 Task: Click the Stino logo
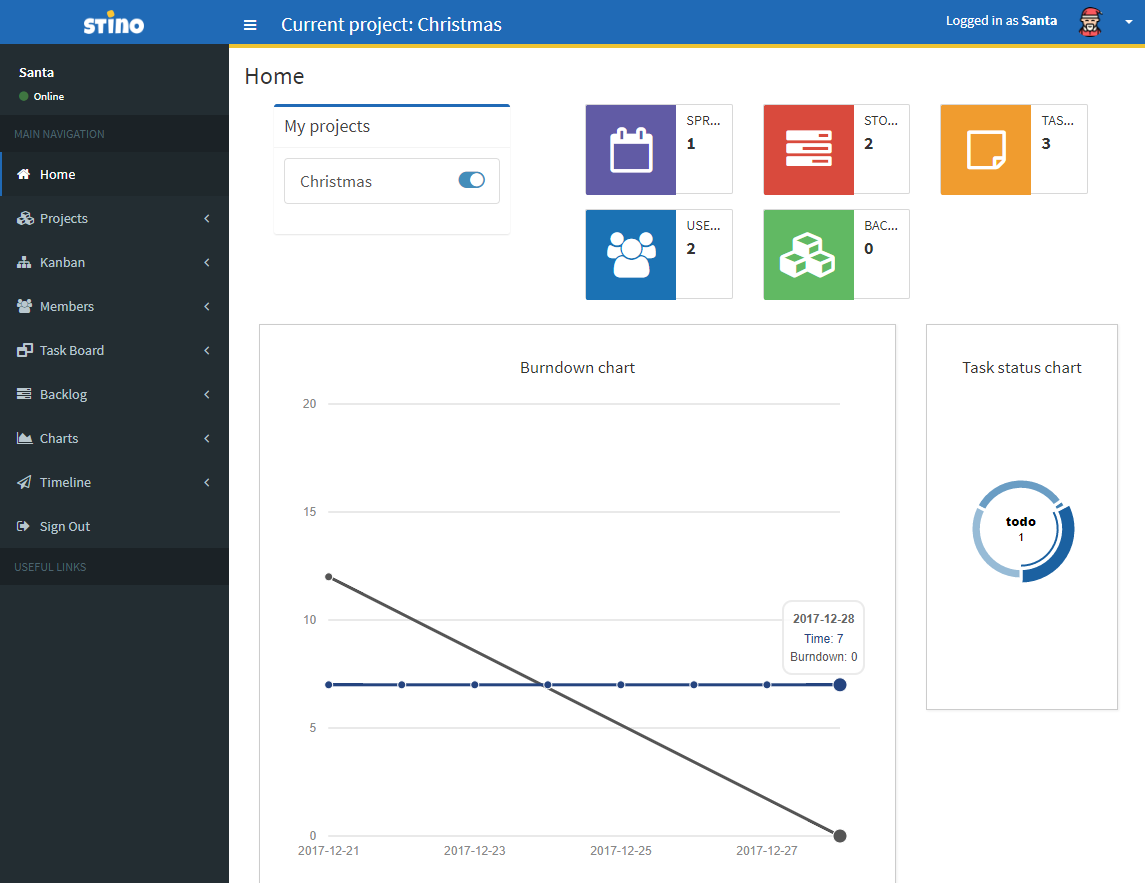click(114, 23)
